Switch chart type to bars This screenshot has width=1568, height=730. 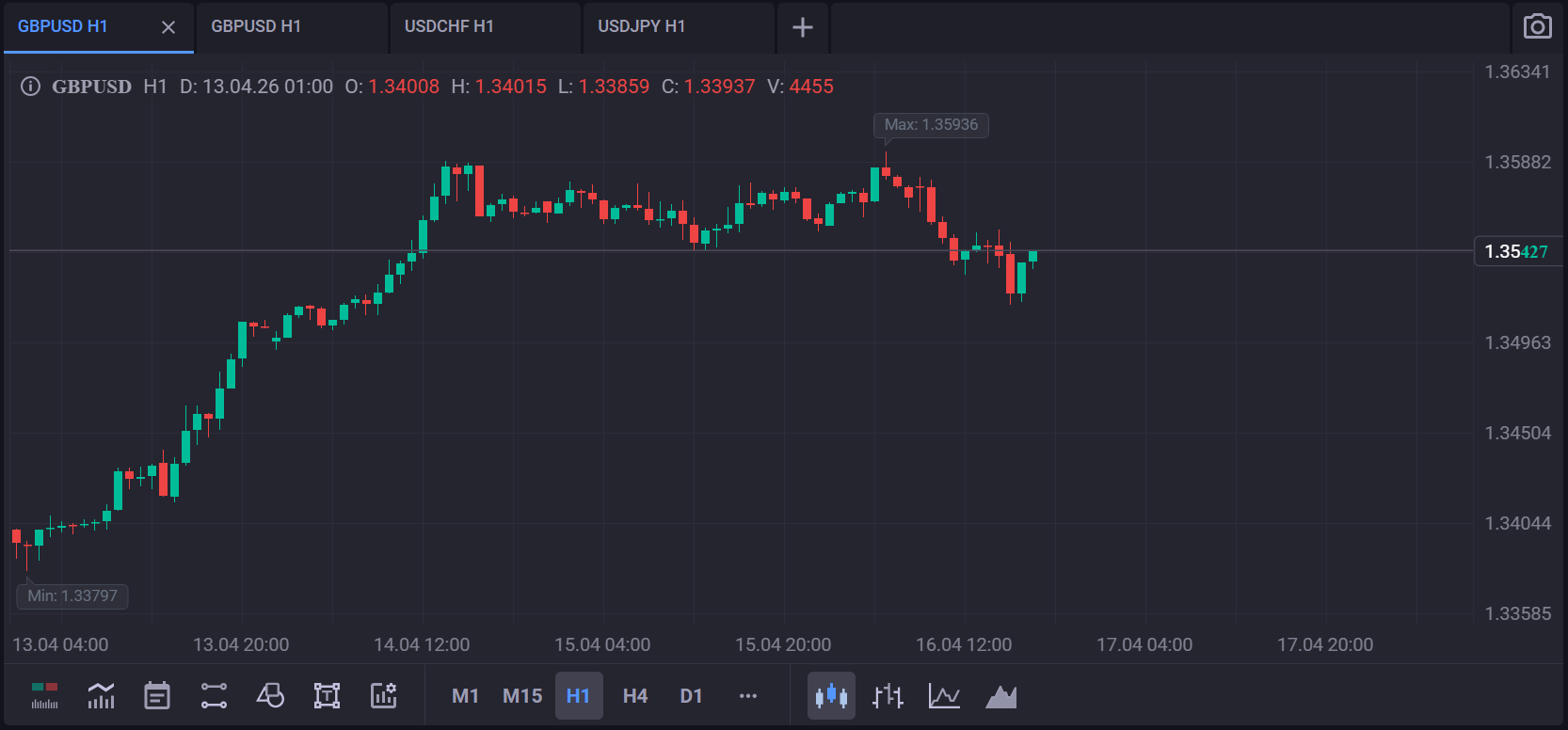pos(888,696)
